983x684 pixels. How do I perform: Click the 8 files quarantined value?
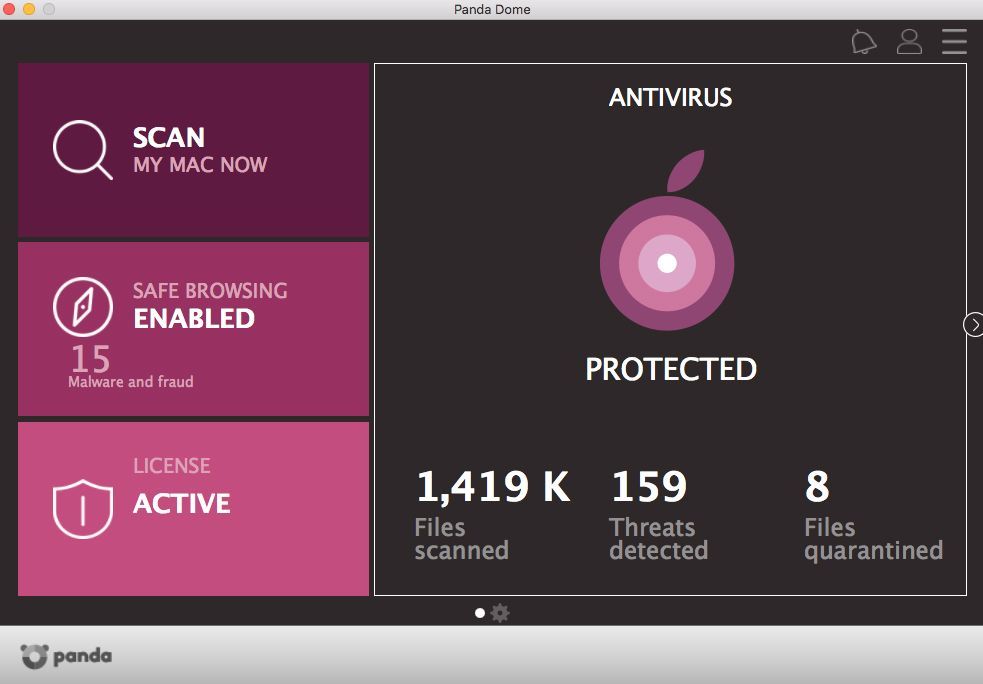tap(817, 486)
